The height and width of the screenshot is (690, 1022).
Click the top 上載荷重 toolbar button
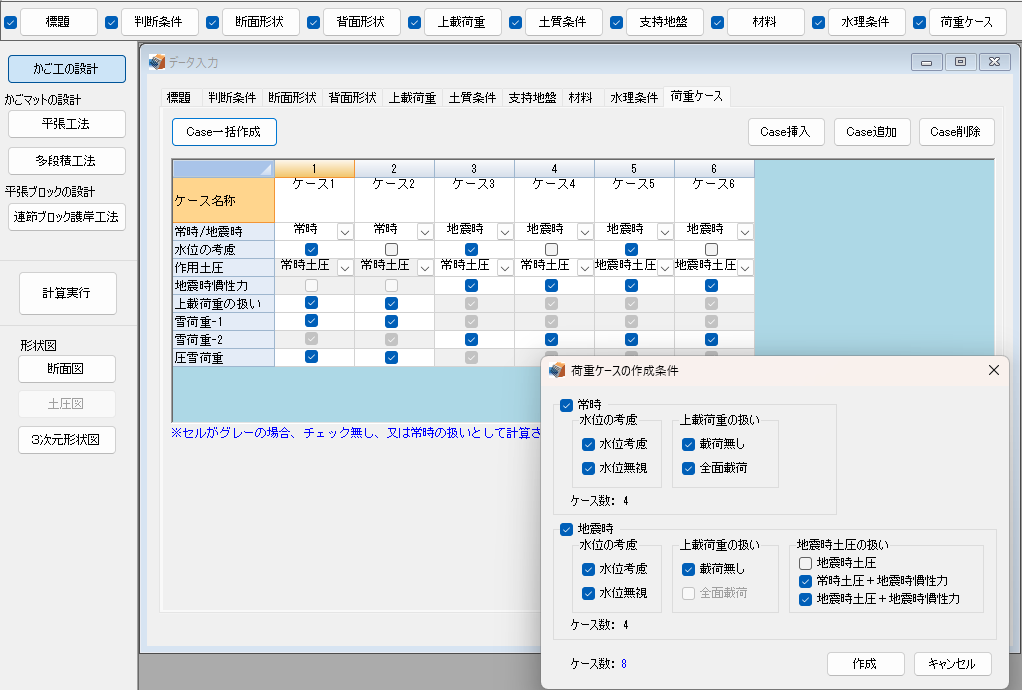[463, 22]
